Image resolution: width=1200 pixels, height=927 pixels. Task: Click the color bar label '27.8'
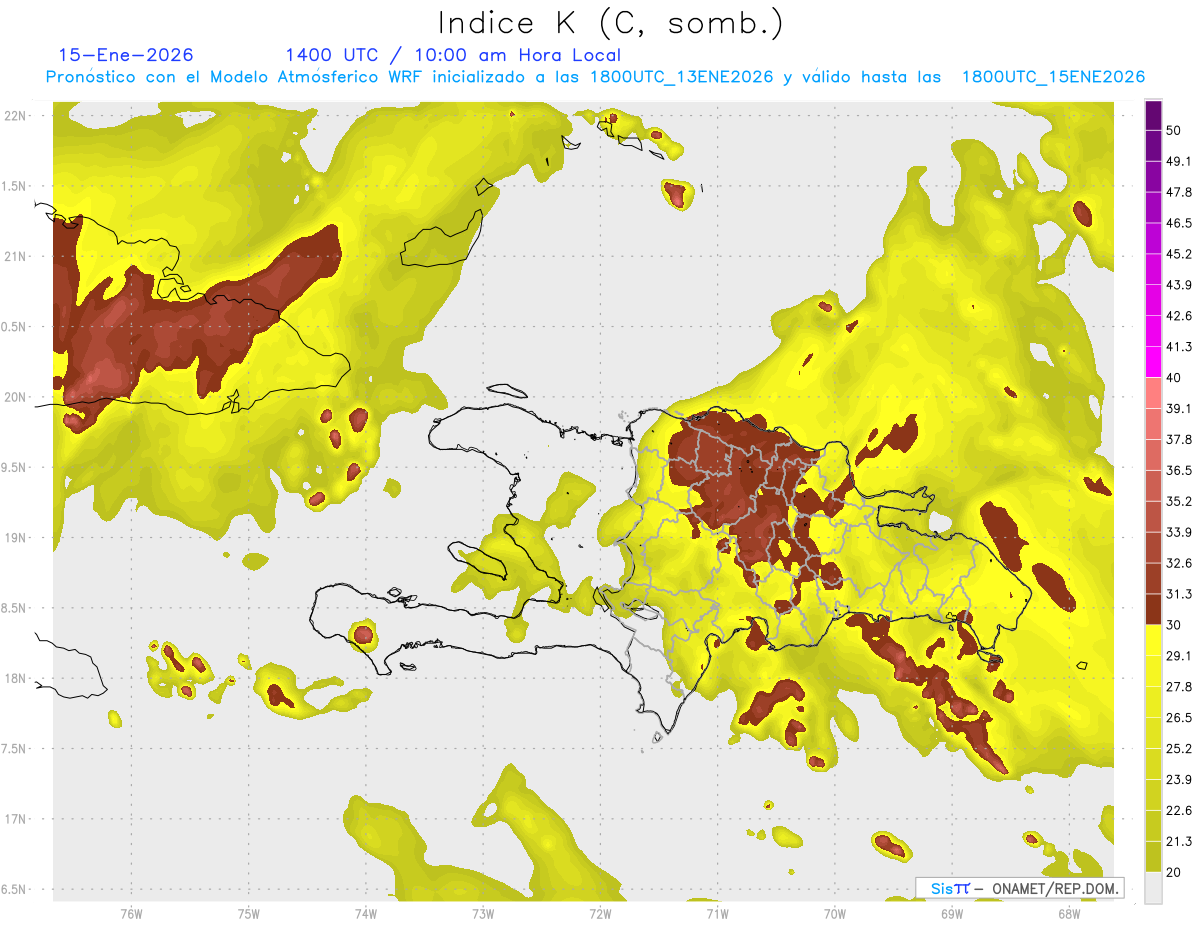point(1179,687)
